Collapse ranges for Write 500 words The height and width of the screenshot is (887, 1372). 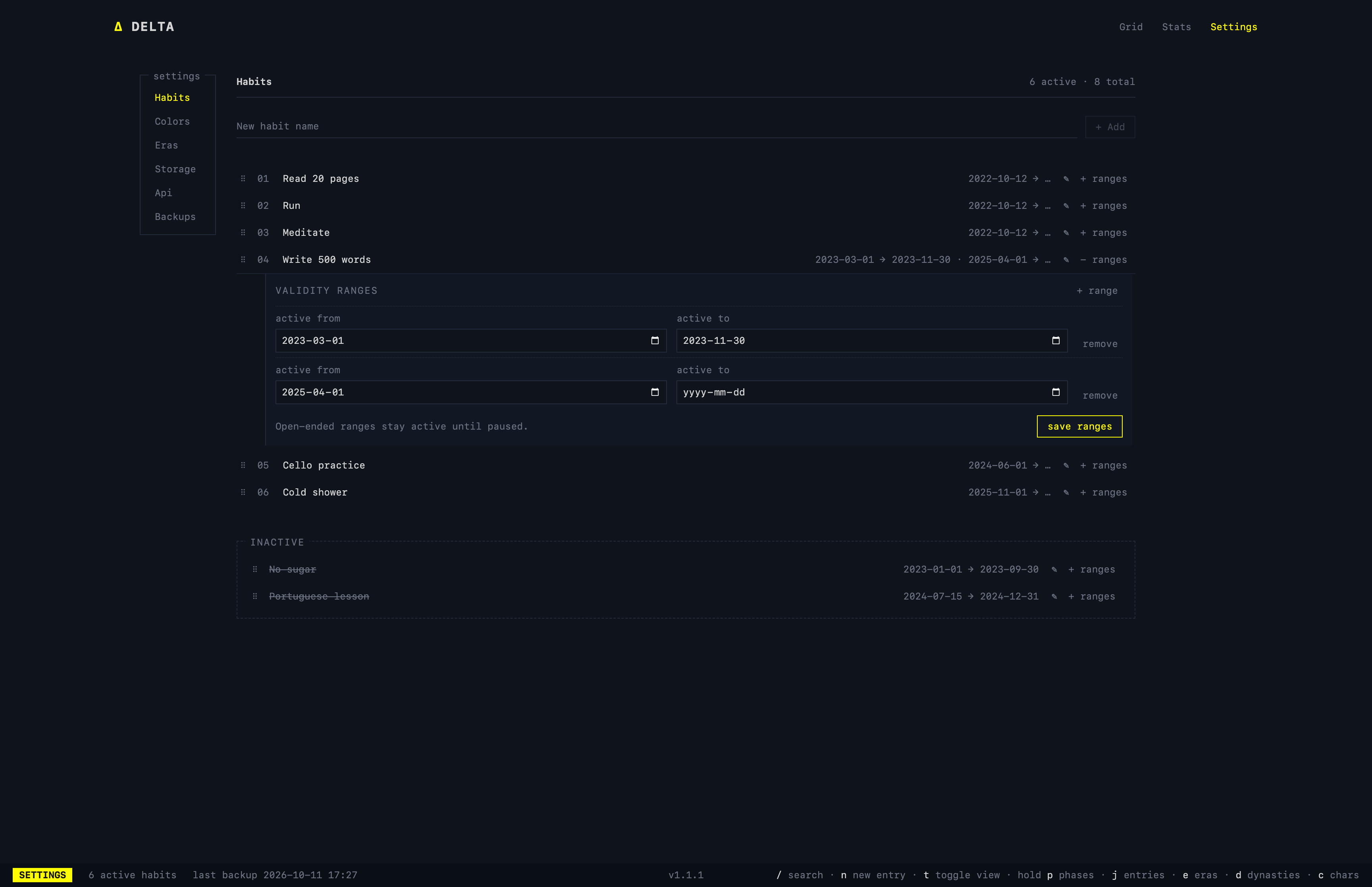[1103, 260]
